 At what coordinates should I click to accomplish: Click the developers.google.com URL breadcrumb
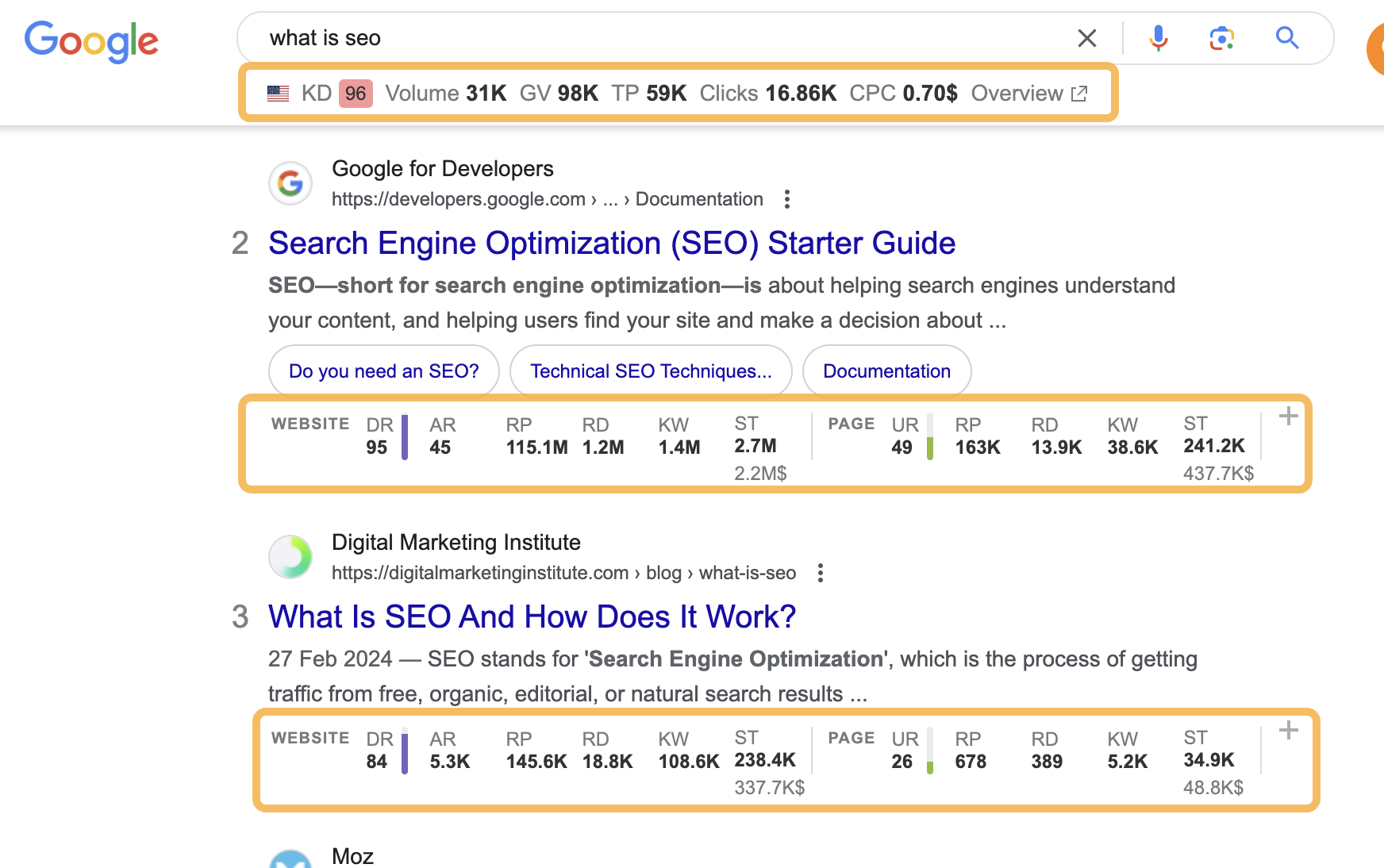tap(548, 199)
